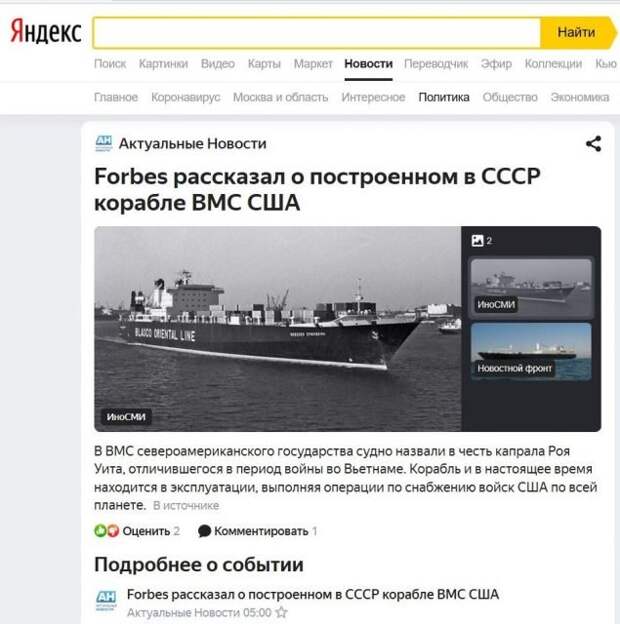620x624 pixels.
Task: Click the Найти search button
Action: point(577,32)
